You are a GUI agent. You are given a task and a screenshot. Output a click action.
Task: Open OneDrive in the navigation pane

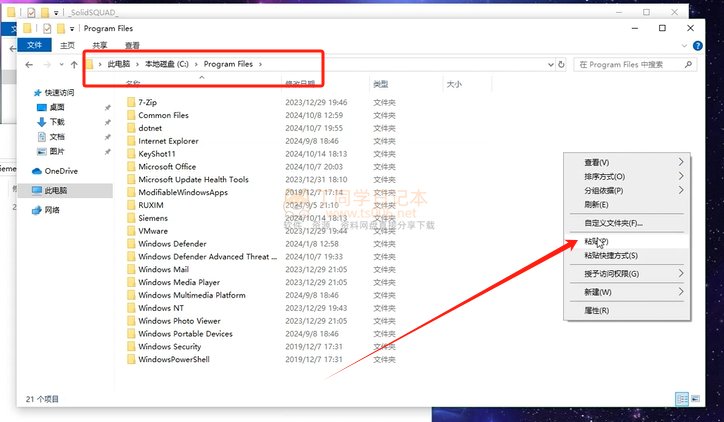tap(61, 171)
